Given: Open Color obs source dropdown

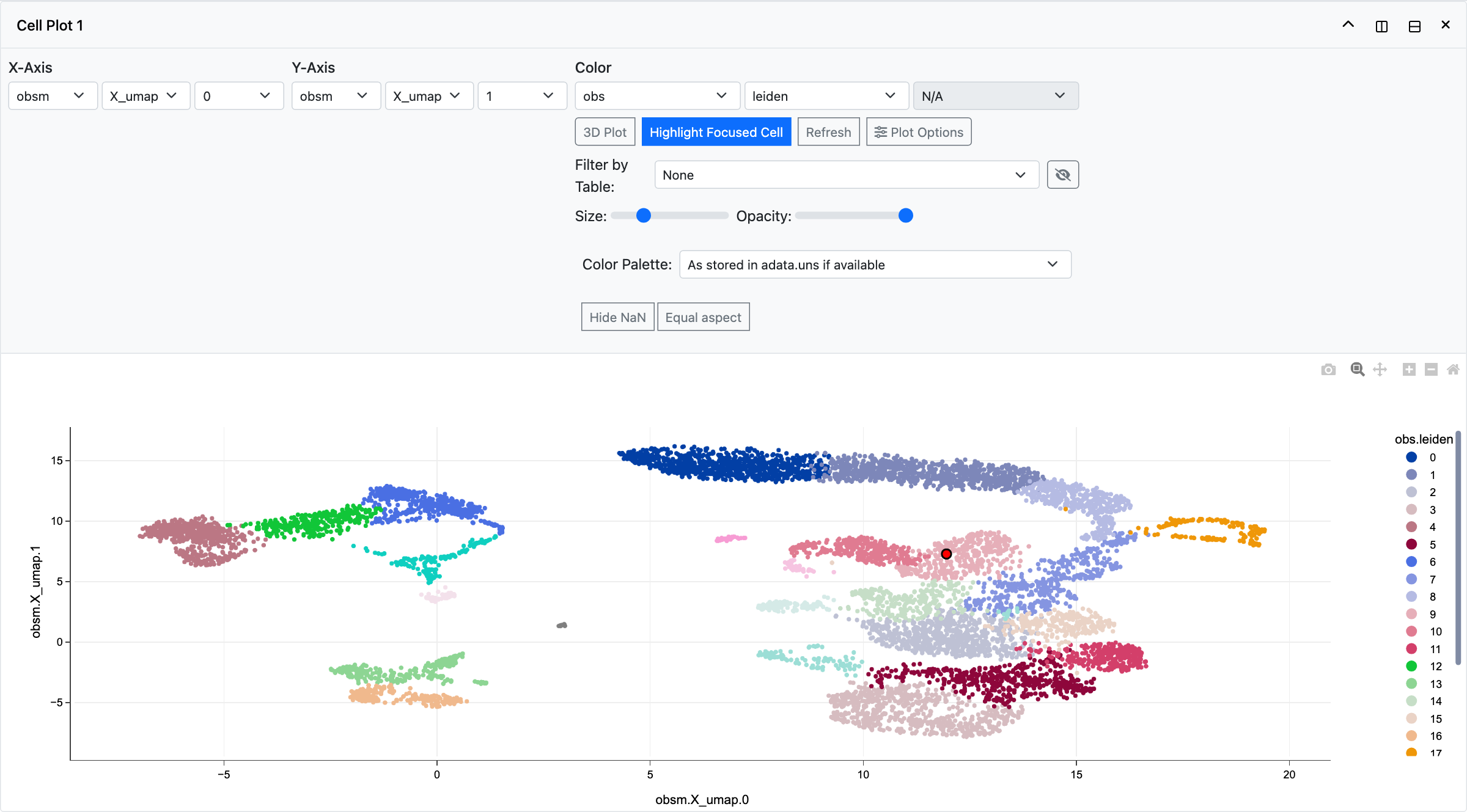Looking at the screenshot, I should click(658, 96).
